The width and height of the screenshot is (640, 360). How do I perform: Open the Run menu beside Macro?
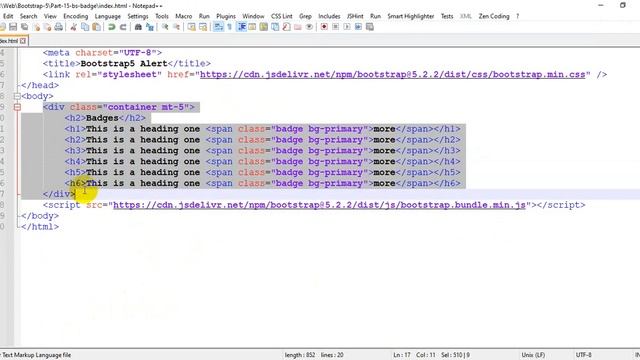[204, 16]
